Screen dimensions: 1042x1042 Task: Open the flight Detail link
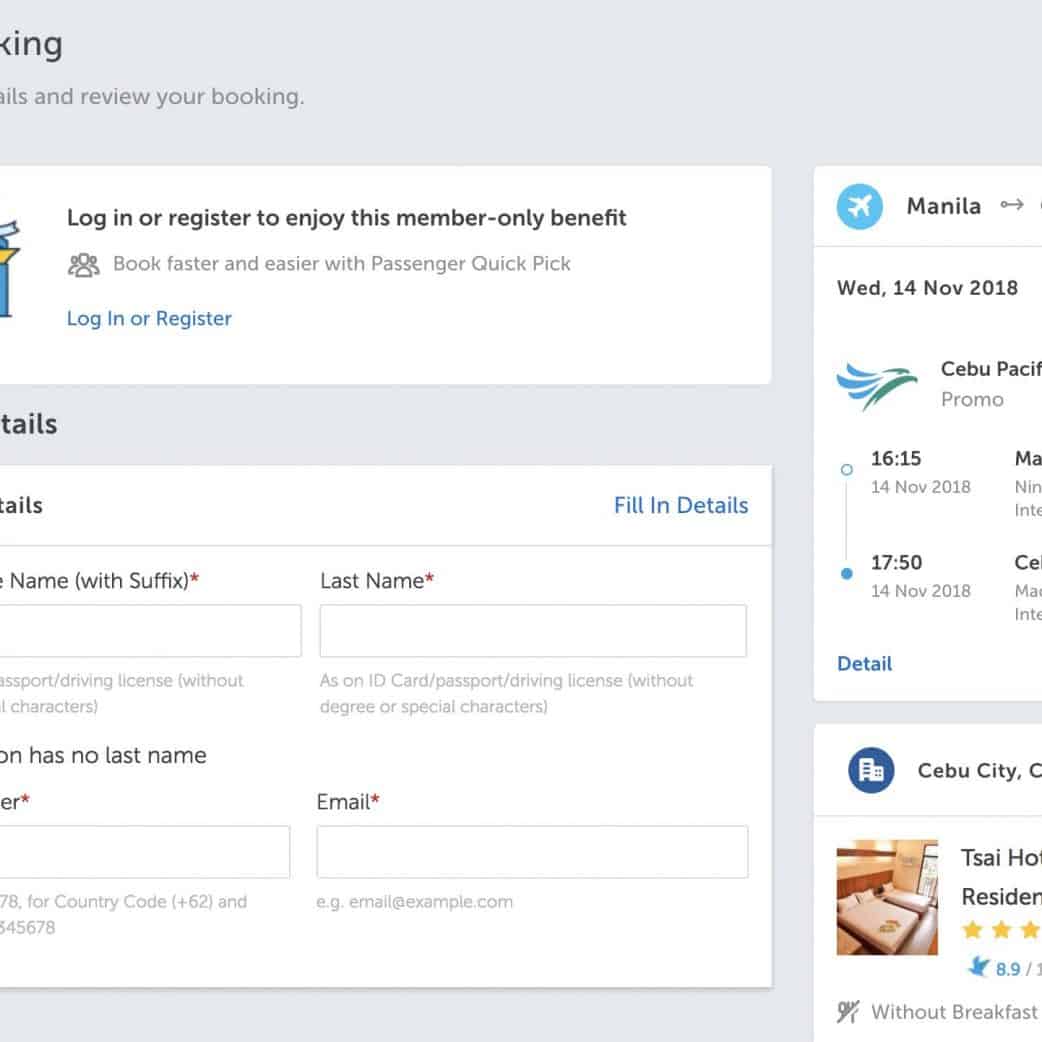click(864, 663)
